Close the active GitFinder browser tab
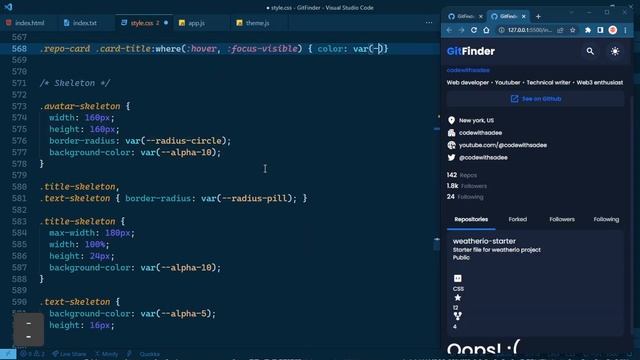Screen dimensions: 640x360 (x=524, y=16)
